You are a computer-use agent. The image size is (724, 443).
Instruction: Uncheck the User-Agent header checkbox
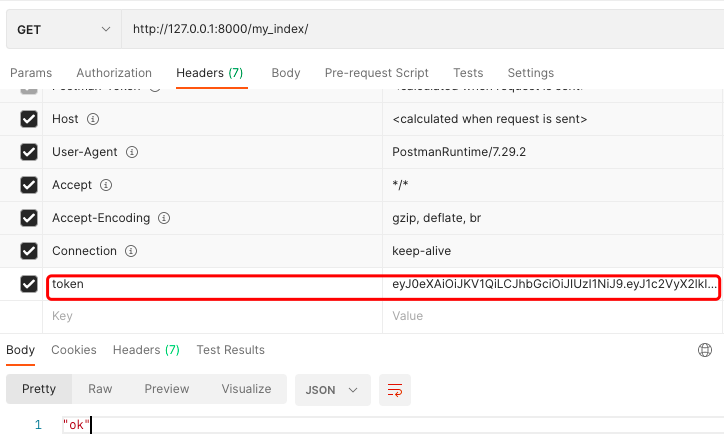(29, 152)
